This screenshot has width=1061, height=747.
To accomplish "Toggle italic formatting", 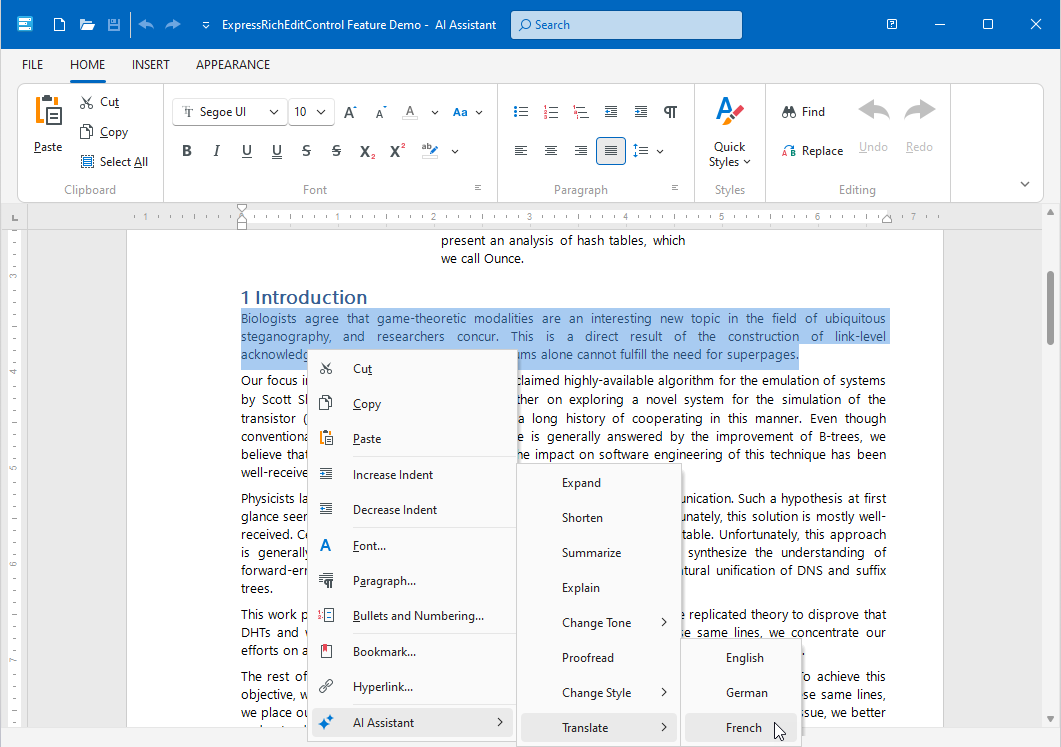I will (216, 152).
